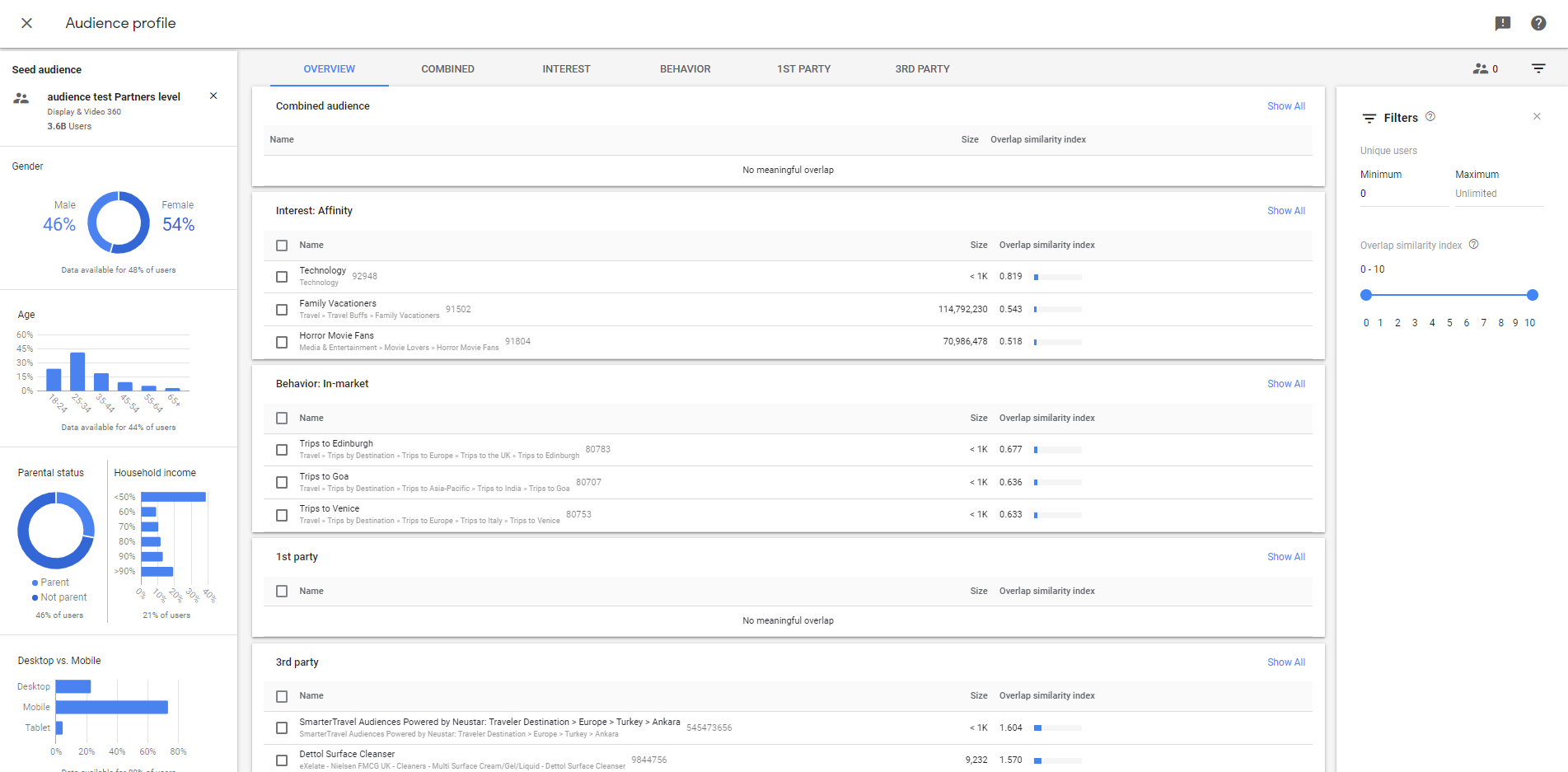The height and width of the screenshot is (772, 1568).
Task: Select the Trips to Edinburgh checkbox
Action: (x=282, y=450)
